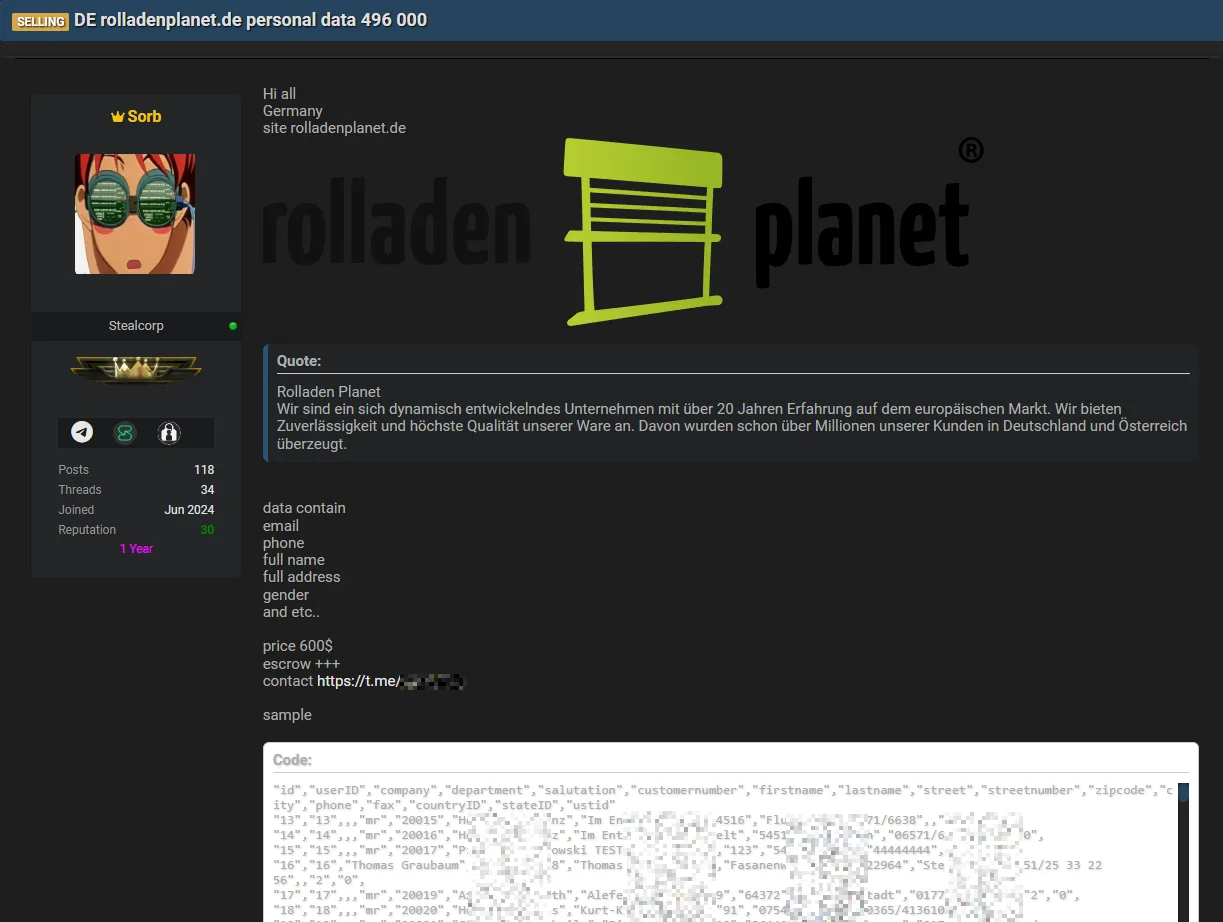The image size is (1223, 922).
Task: Click the Posts count 118
Action: [204, 470]
